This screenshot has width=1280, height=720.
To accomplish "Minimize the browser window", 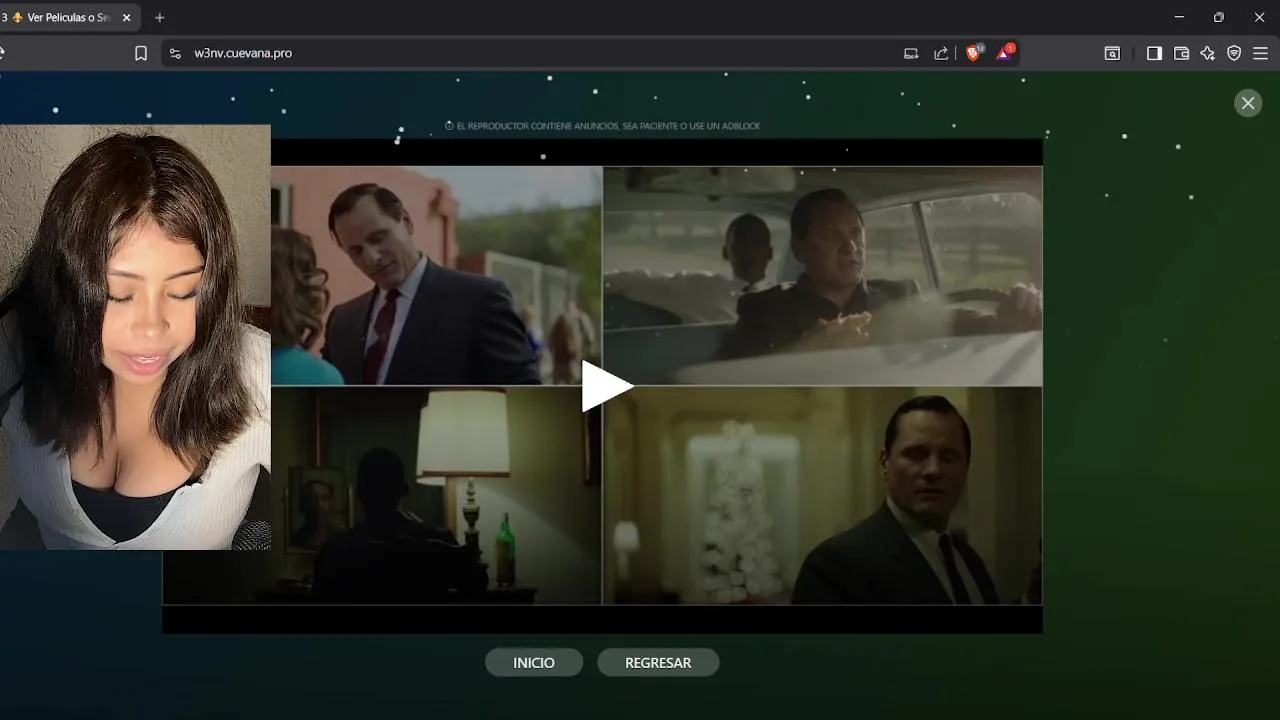I will (x=1179, y=17).
